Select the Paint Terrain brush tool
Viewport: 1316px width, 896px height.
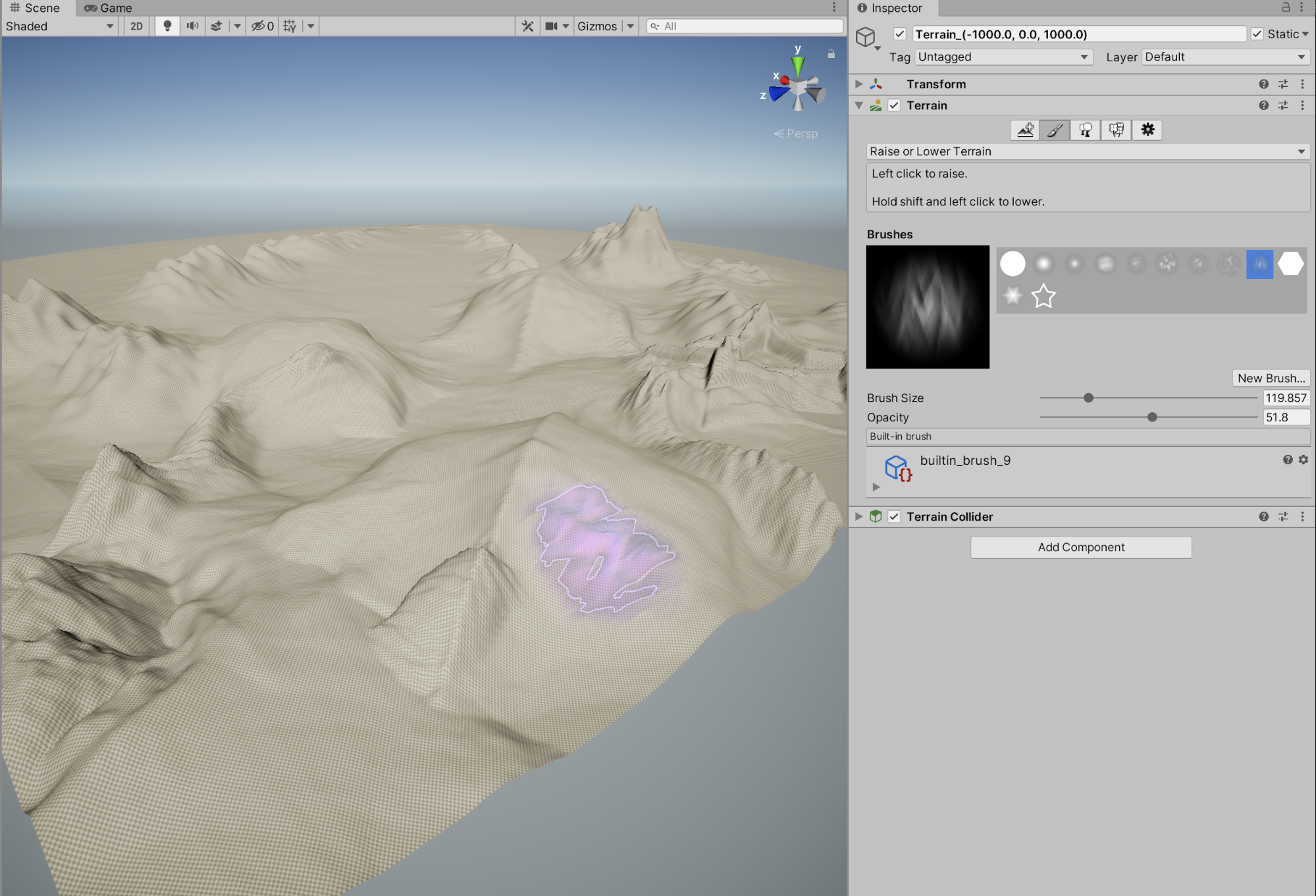(1055, 130)
